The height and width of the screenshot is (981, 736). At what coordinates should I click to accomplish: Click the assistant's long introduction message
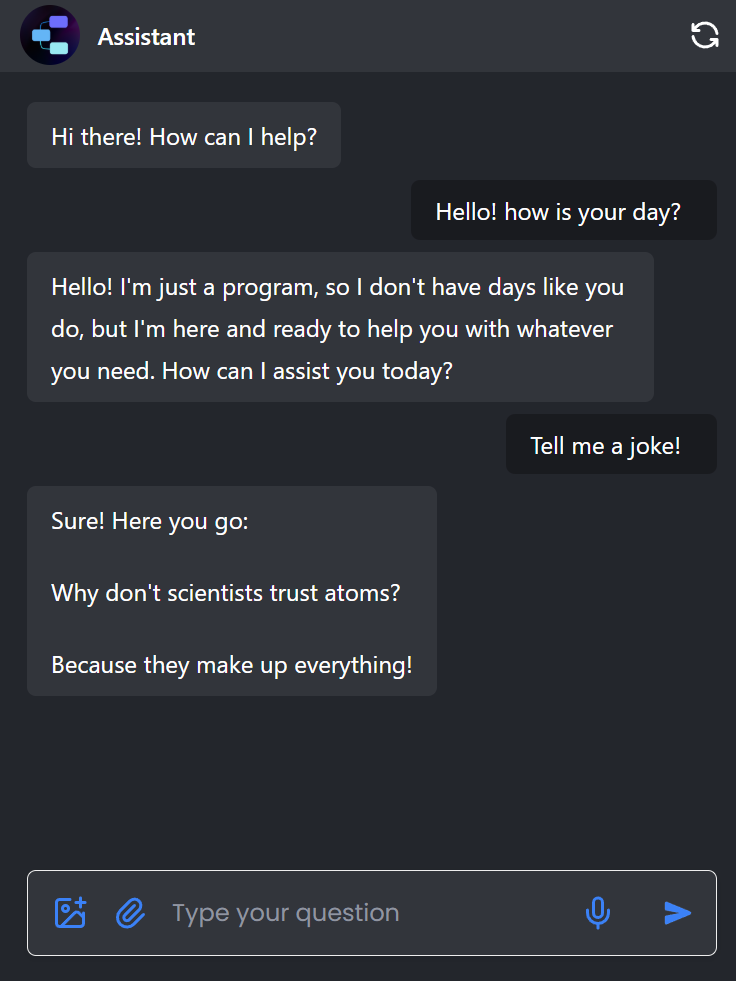tap(340, 327)
